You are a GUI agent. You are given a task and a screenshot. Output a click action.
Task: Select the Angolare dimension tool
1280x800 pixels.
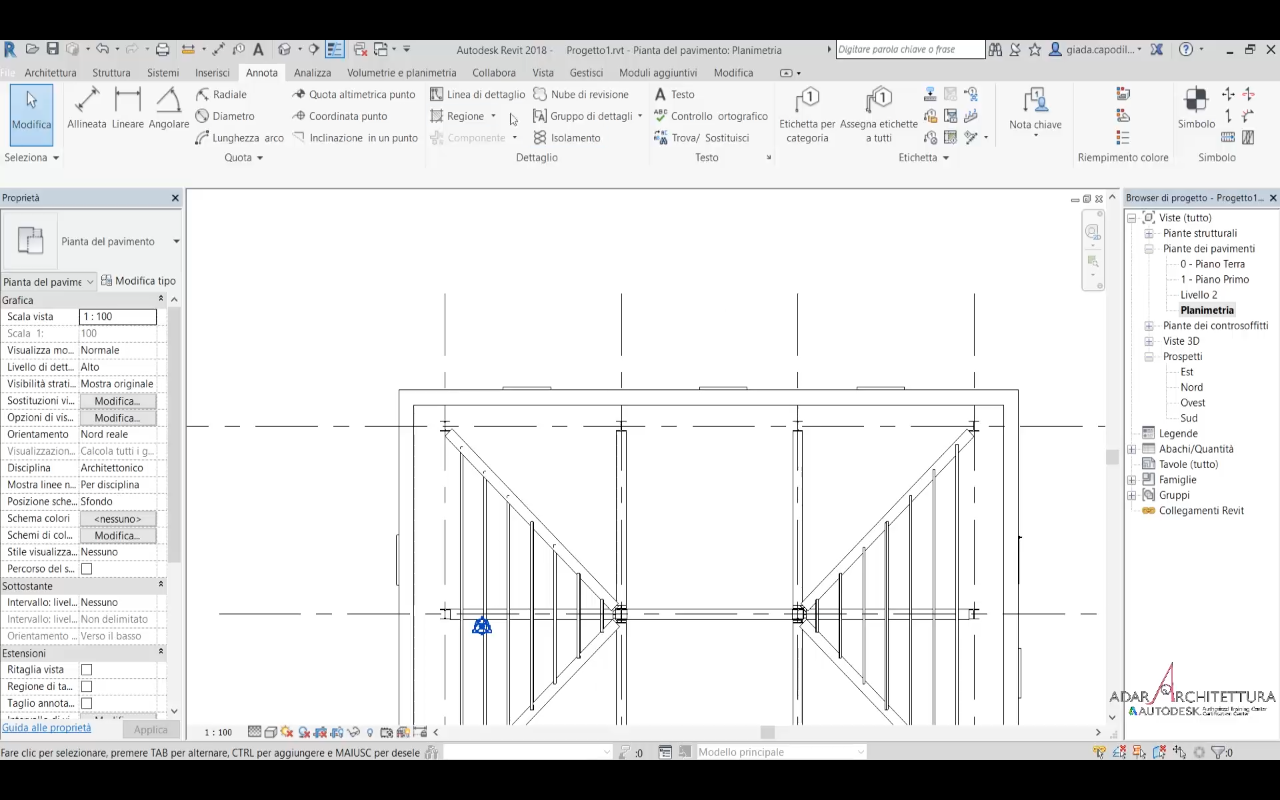coord(168,108)
